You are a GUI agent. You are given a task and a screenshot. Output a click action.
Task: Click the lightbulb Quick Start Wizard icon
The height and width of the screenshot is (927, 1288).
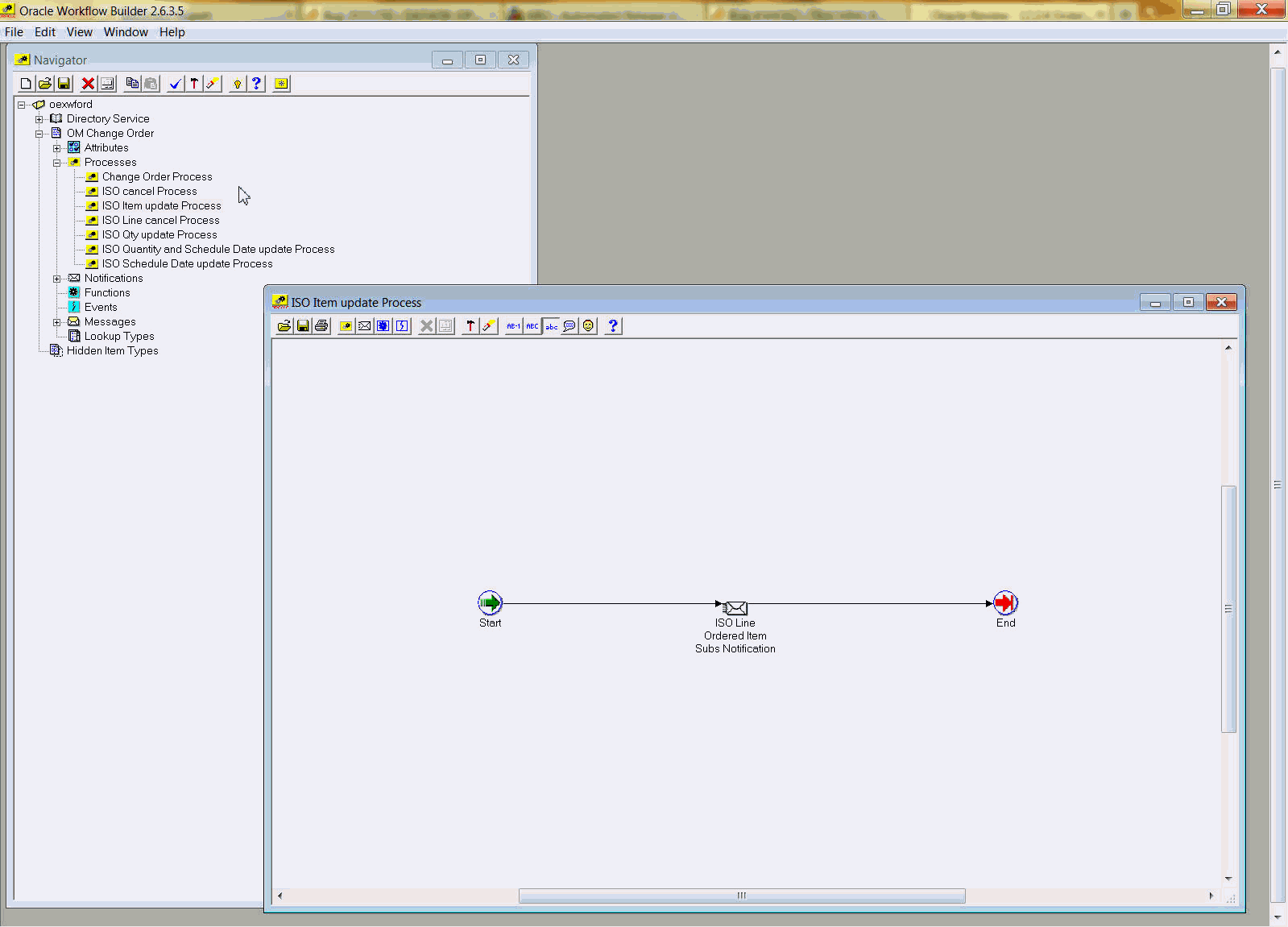(238, 84)
